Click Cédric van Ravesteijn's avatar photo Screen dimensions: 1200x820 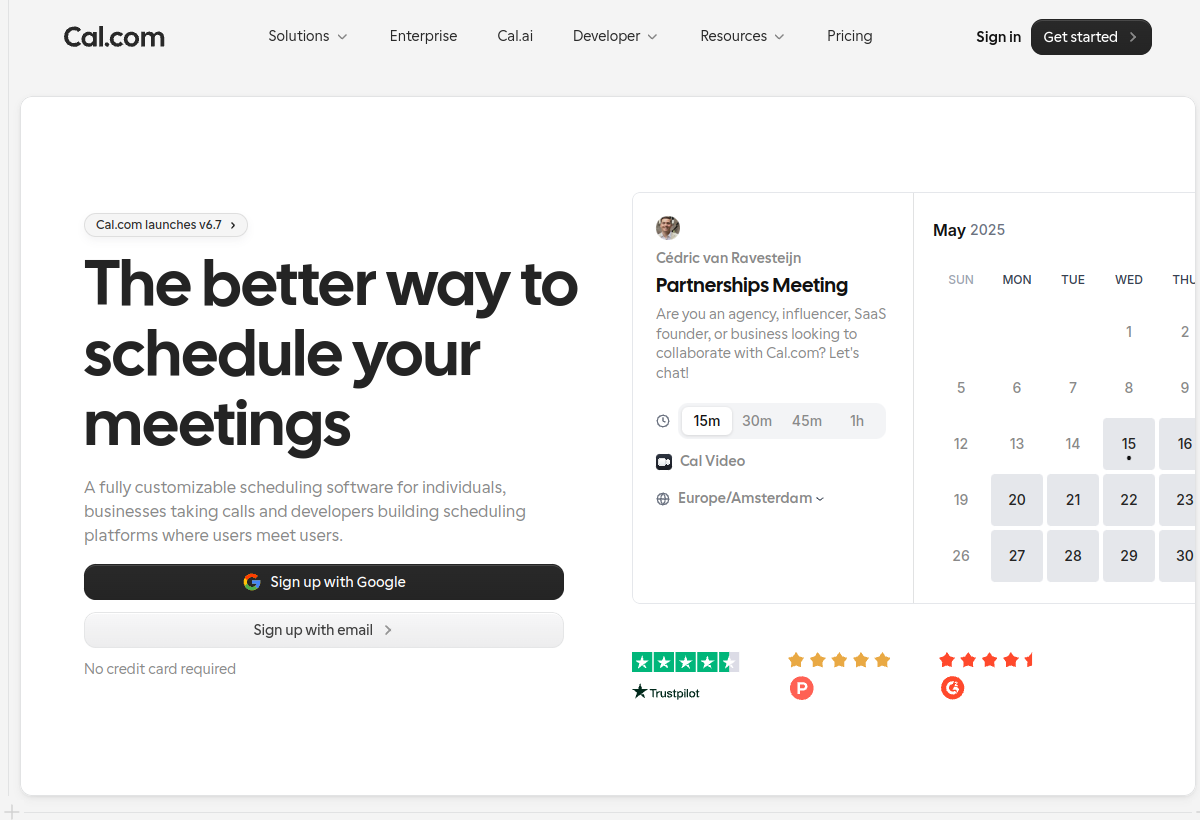pyautogui.click(x=668, y=228)
